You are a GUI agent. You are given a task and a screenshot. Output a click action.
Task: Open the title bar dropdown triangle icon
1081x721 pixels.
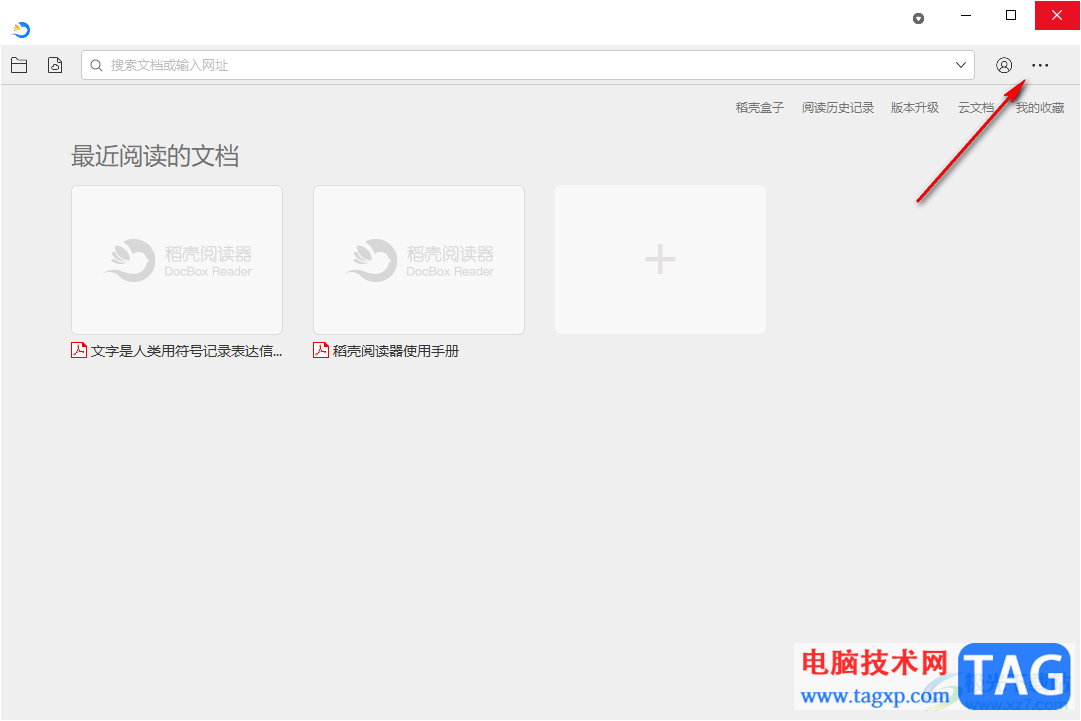click(x=918, y=19)
